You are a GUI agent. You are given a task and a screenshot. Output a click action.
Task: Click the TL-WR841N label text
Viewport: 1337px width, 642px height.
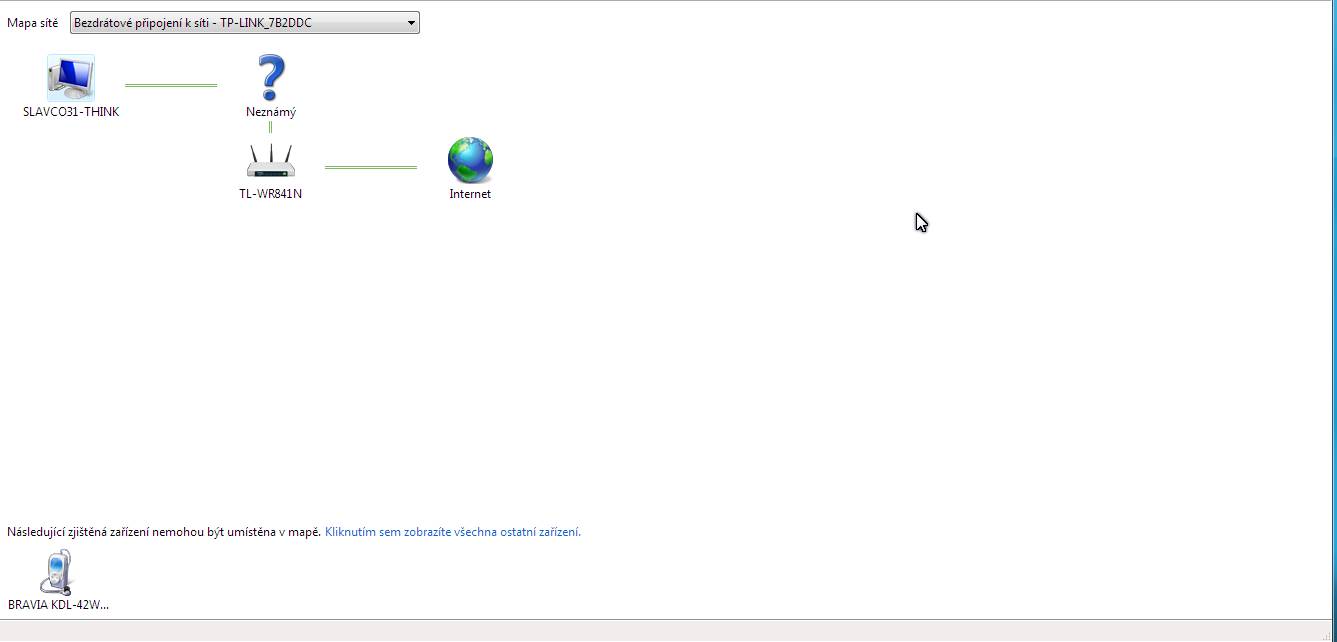(271, 194)
